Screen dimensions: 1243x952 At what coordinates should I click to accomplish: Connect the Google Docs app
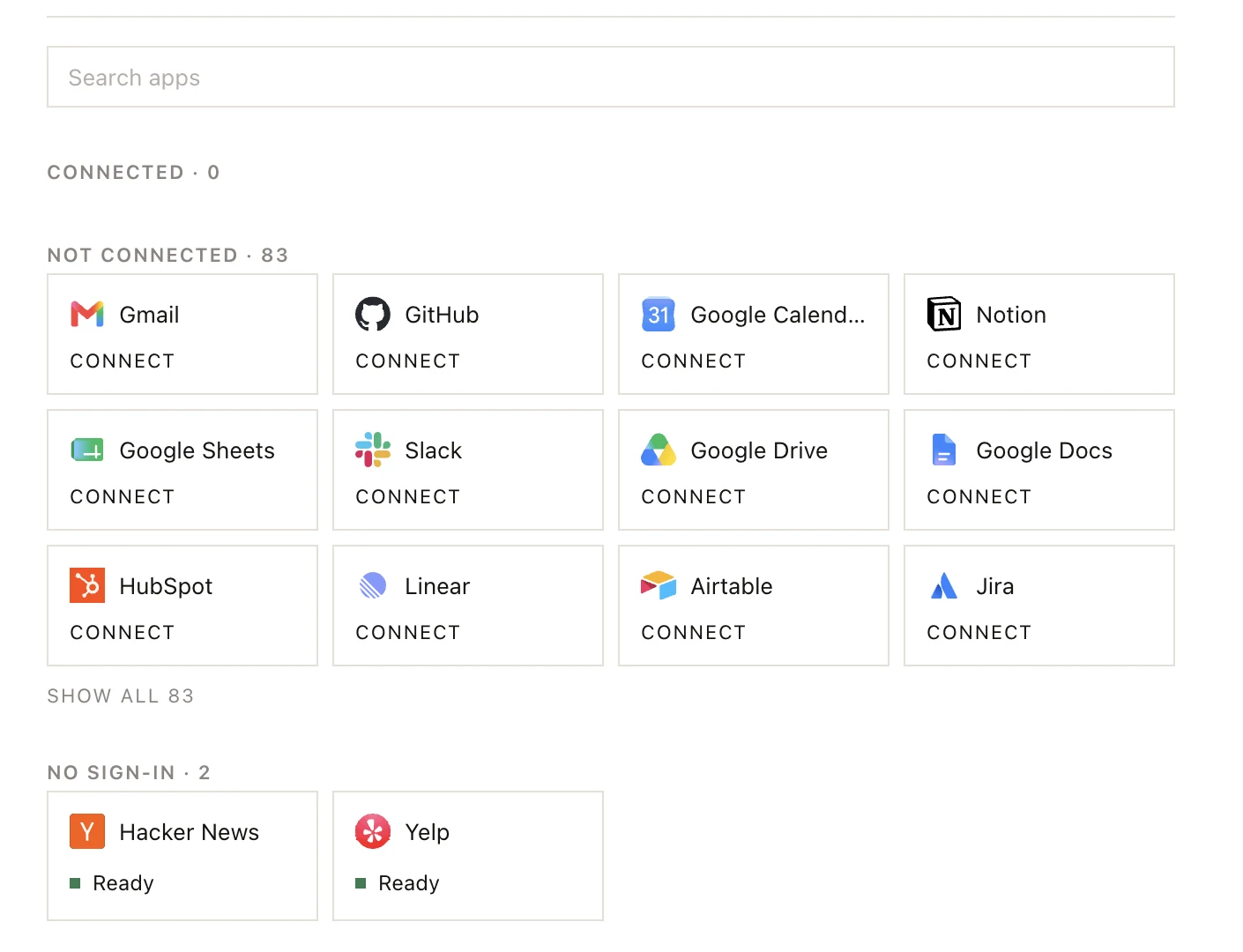pyautogui.click(x=979, y=497)
